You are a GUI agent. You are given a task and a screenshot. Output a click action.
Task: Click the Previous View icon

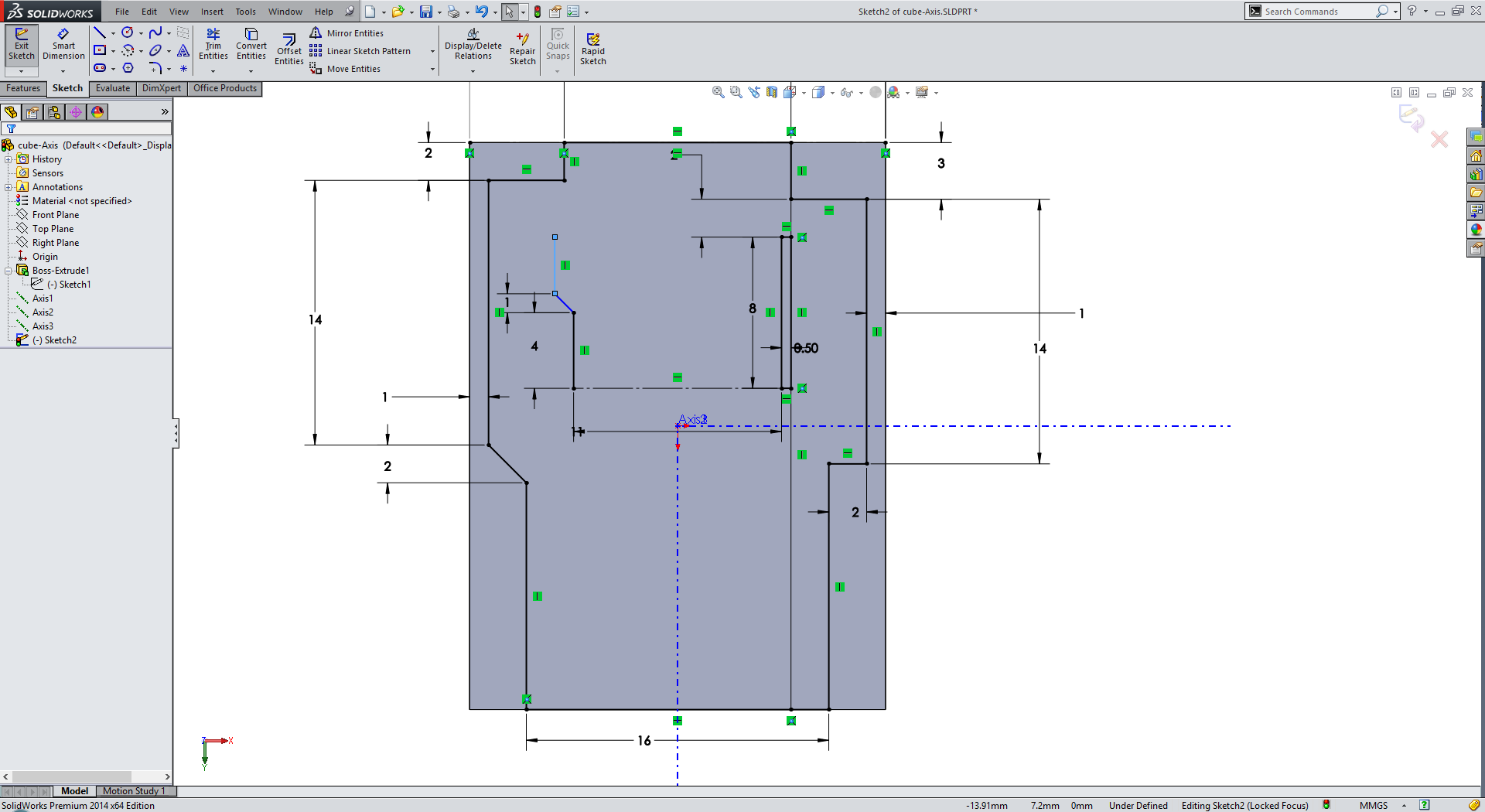754,92
